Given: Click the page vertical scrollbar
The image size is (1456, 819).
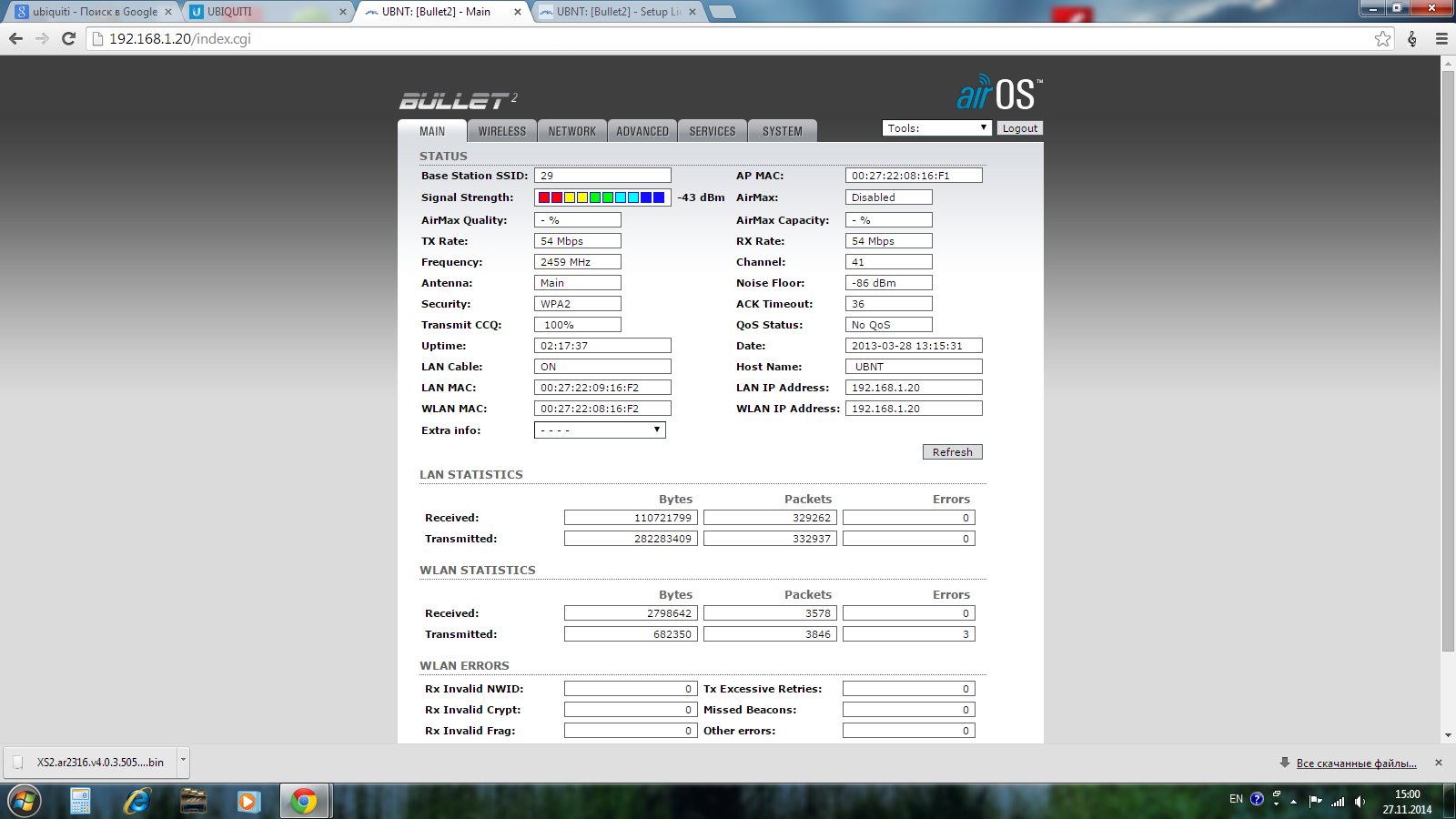Looking at the screenshot, I should (1448, 361).
